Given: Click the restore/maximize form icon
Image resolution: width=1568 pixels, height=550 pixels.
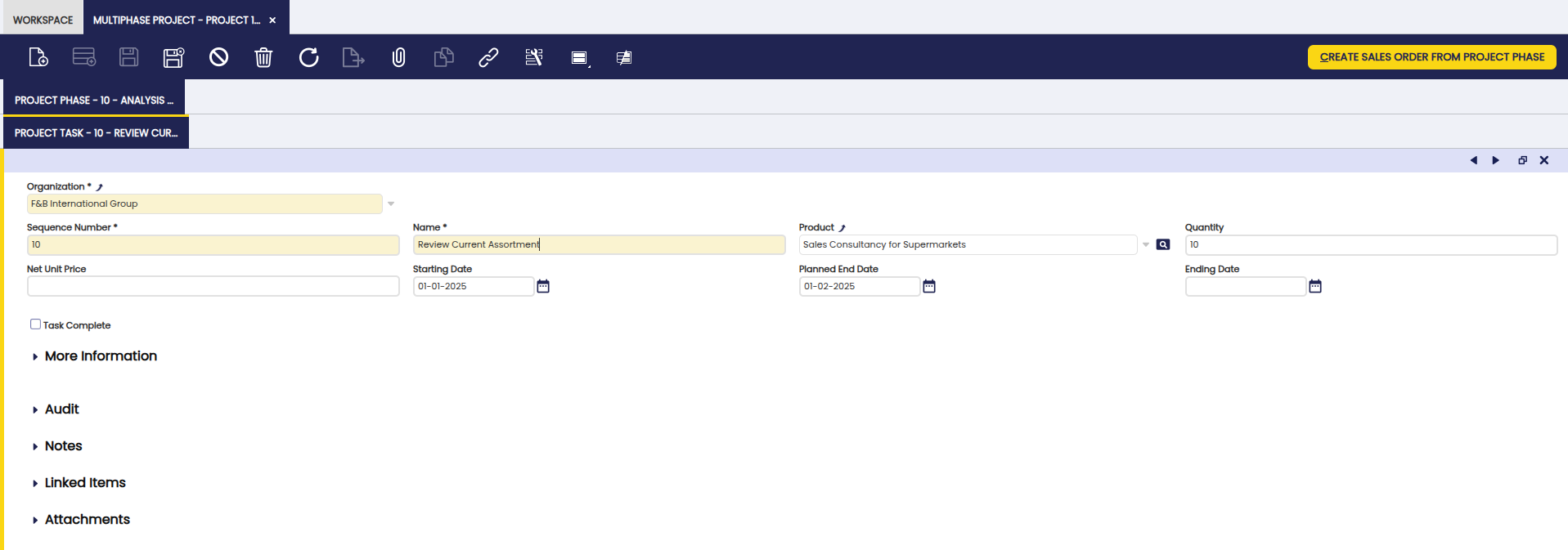Looking at the screenshot, I should click(x=1522, y=160).
